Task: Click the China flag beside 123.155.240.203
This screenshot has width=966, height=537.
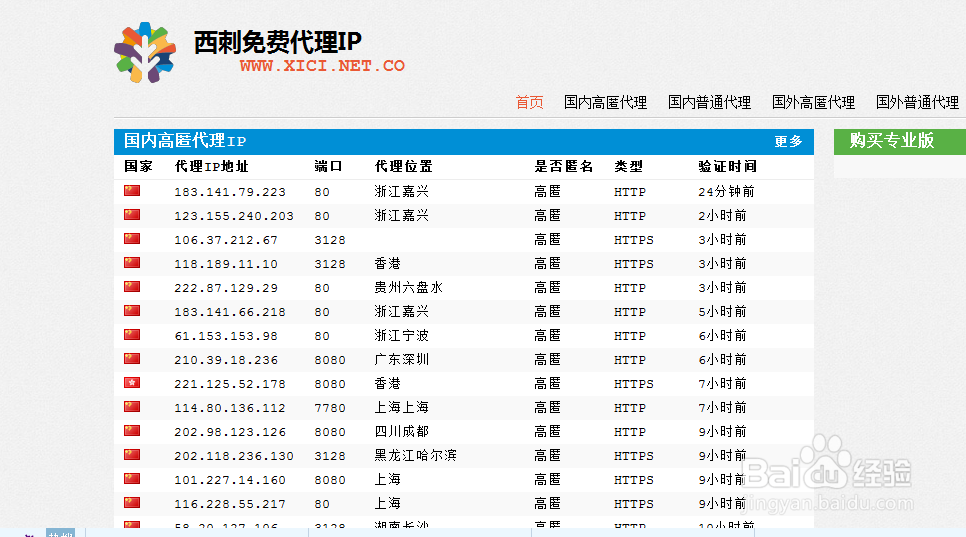Action: [132, 214]
